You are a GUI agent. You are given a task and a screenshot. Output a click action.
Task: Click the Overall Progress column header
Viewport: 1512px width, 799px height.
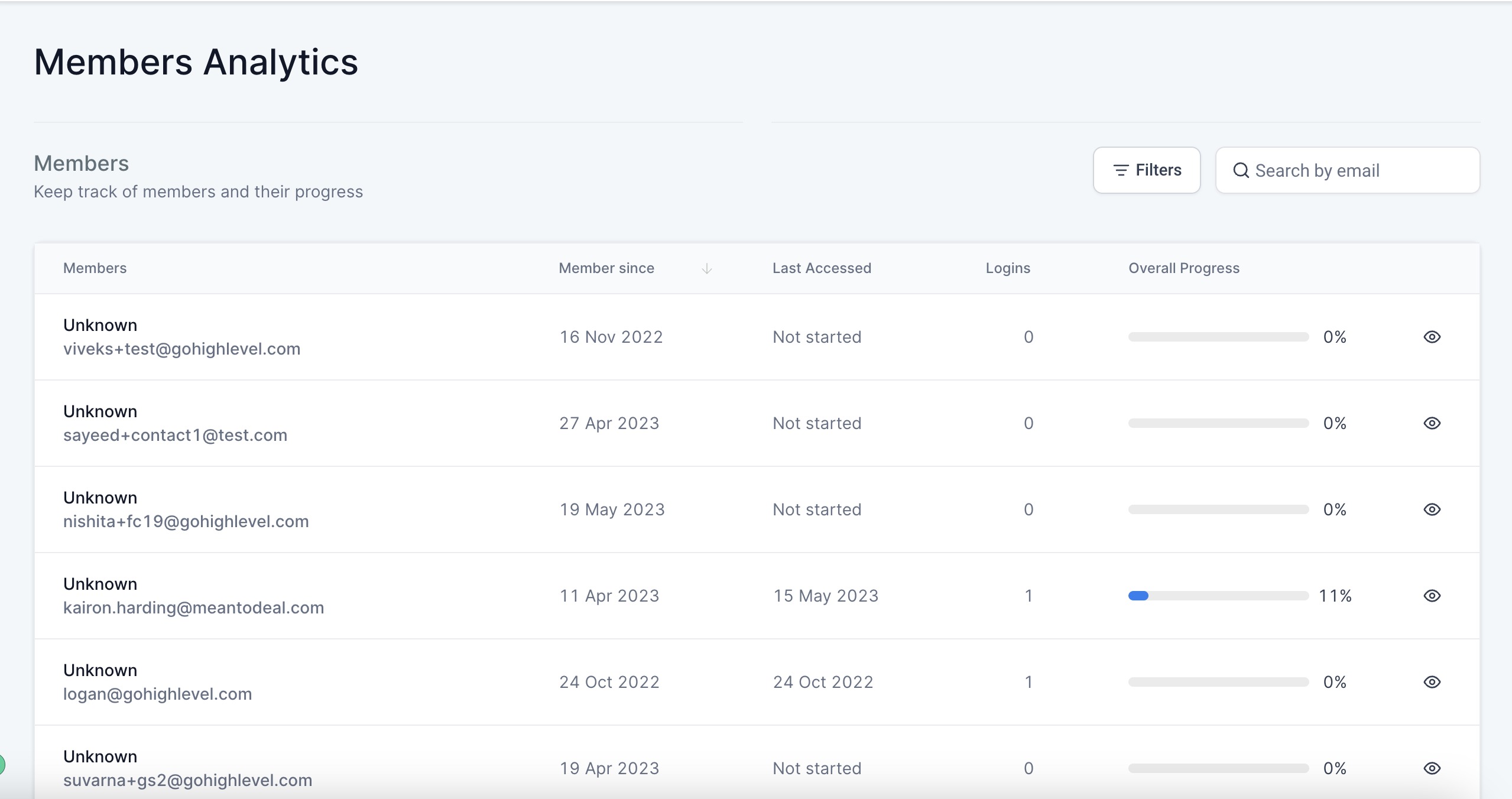(x=1184, y=268)
